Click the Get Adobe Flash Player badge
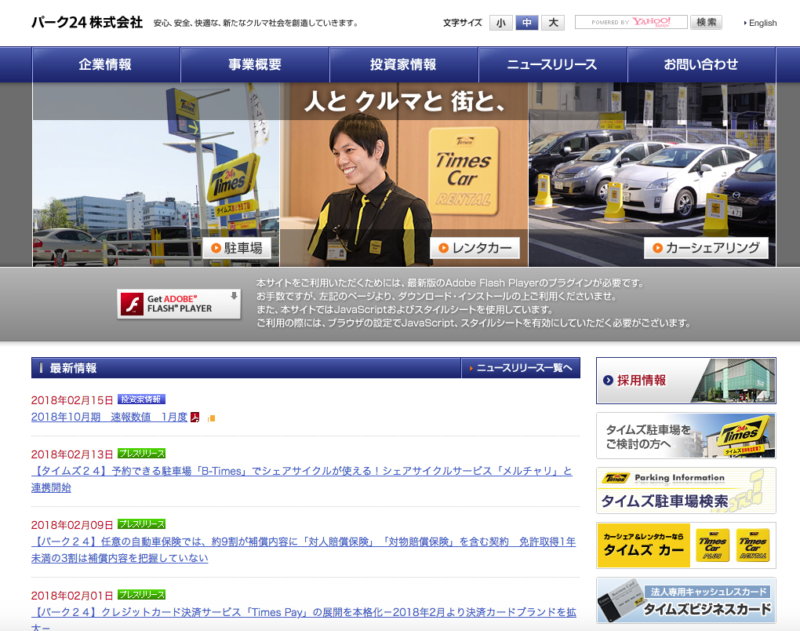The height and width of the screenshot is (631, 800). [x=180, y=303]
